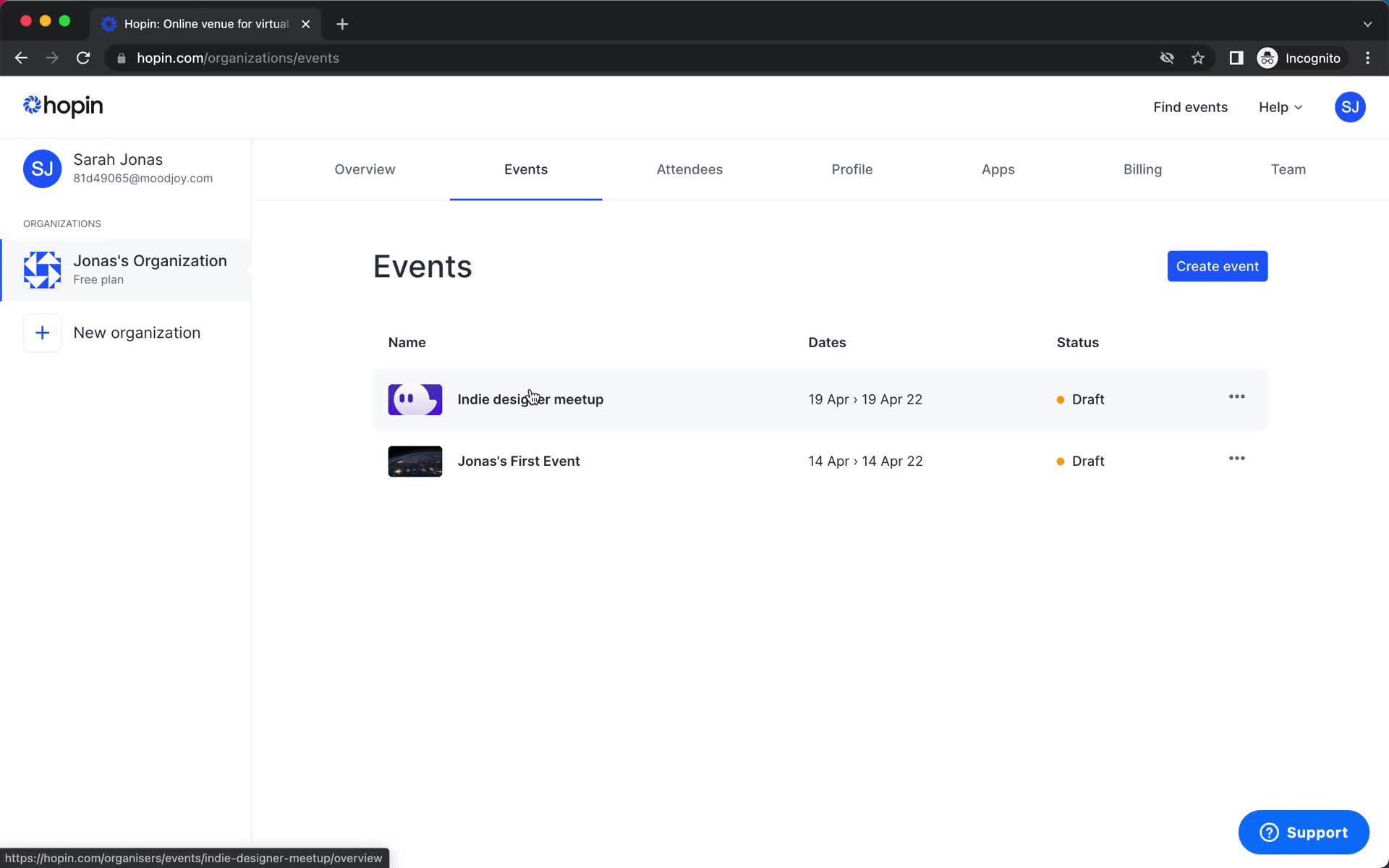Expand the tab search chevron
The width and height of the screenshot is (1389, 868).
tap(1367, 24)
